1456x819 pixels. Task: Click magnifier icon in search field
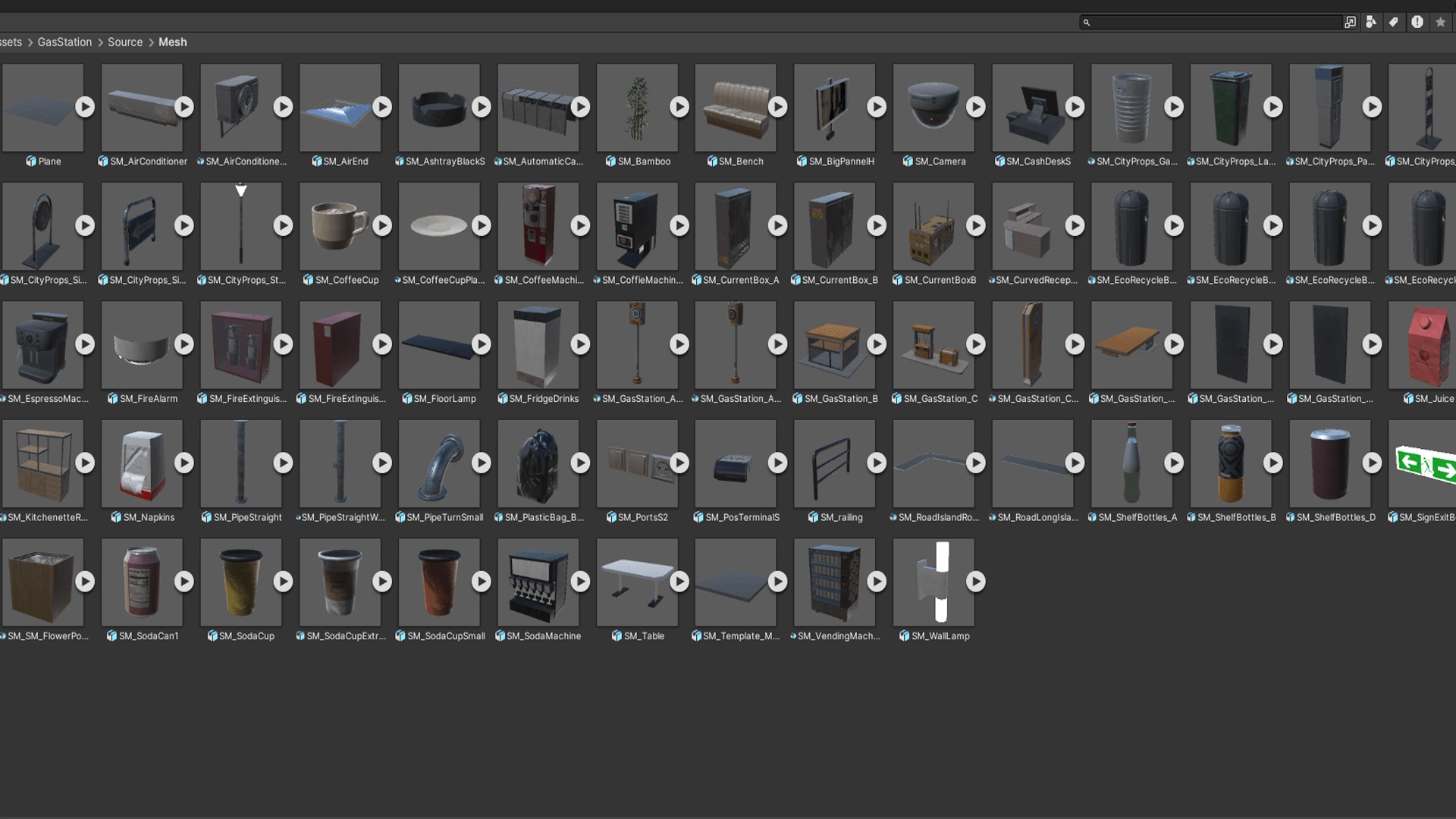(1087, 23)
